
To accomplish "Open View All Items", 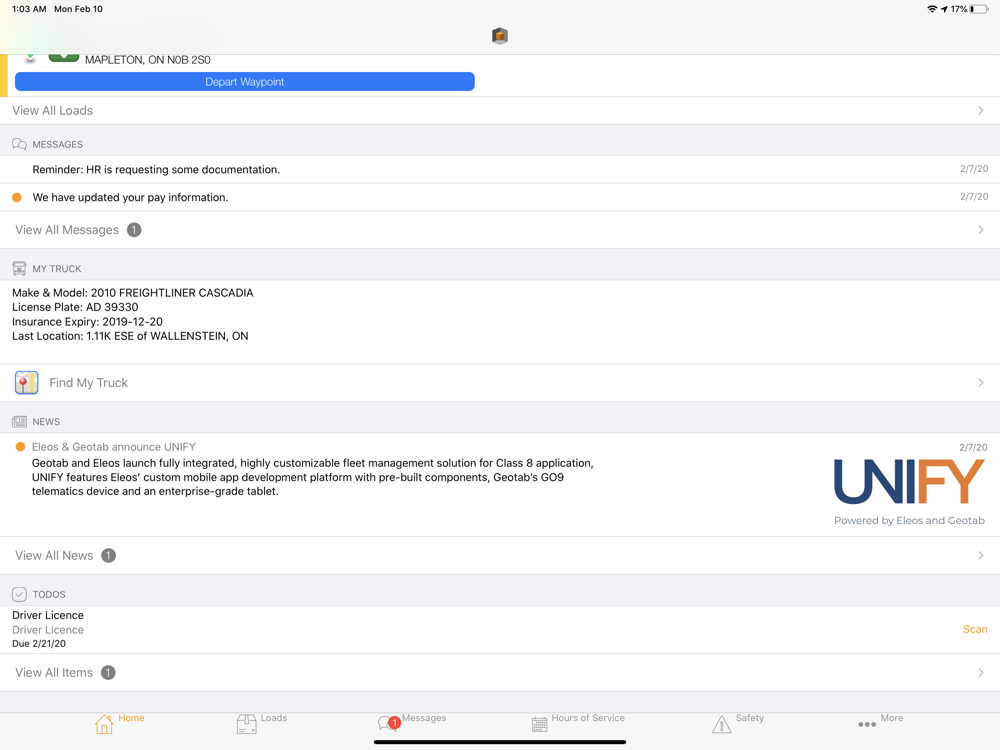I will click(500, 673).
